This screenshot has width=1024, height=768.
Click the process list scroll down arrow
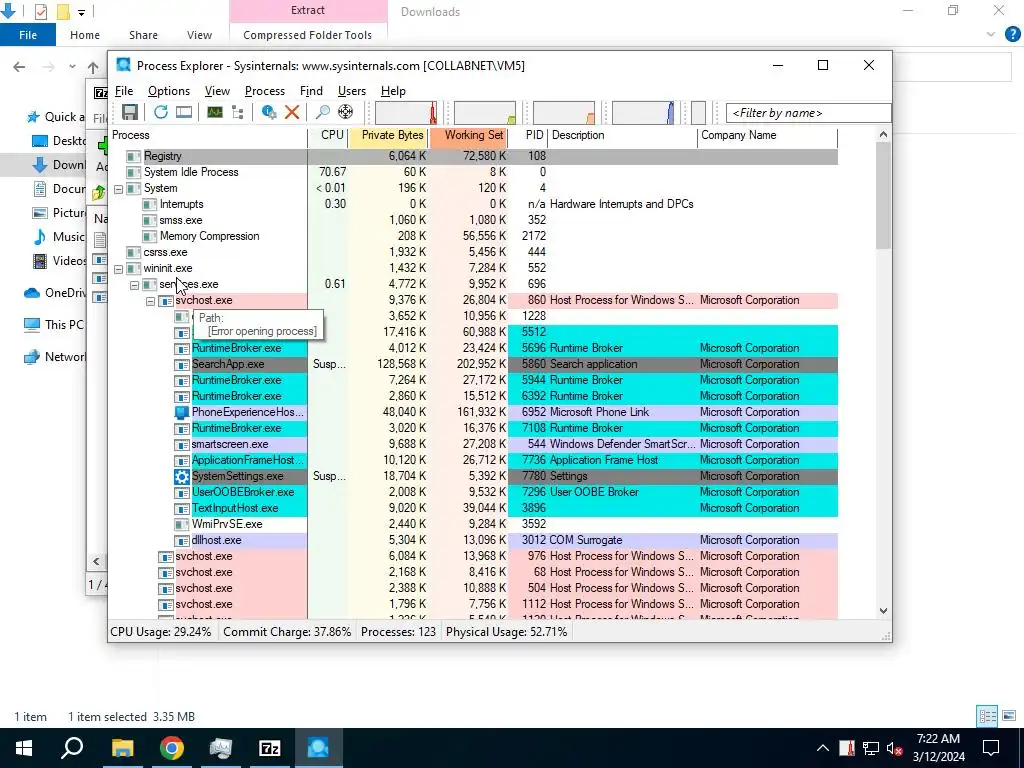(883, 611)
